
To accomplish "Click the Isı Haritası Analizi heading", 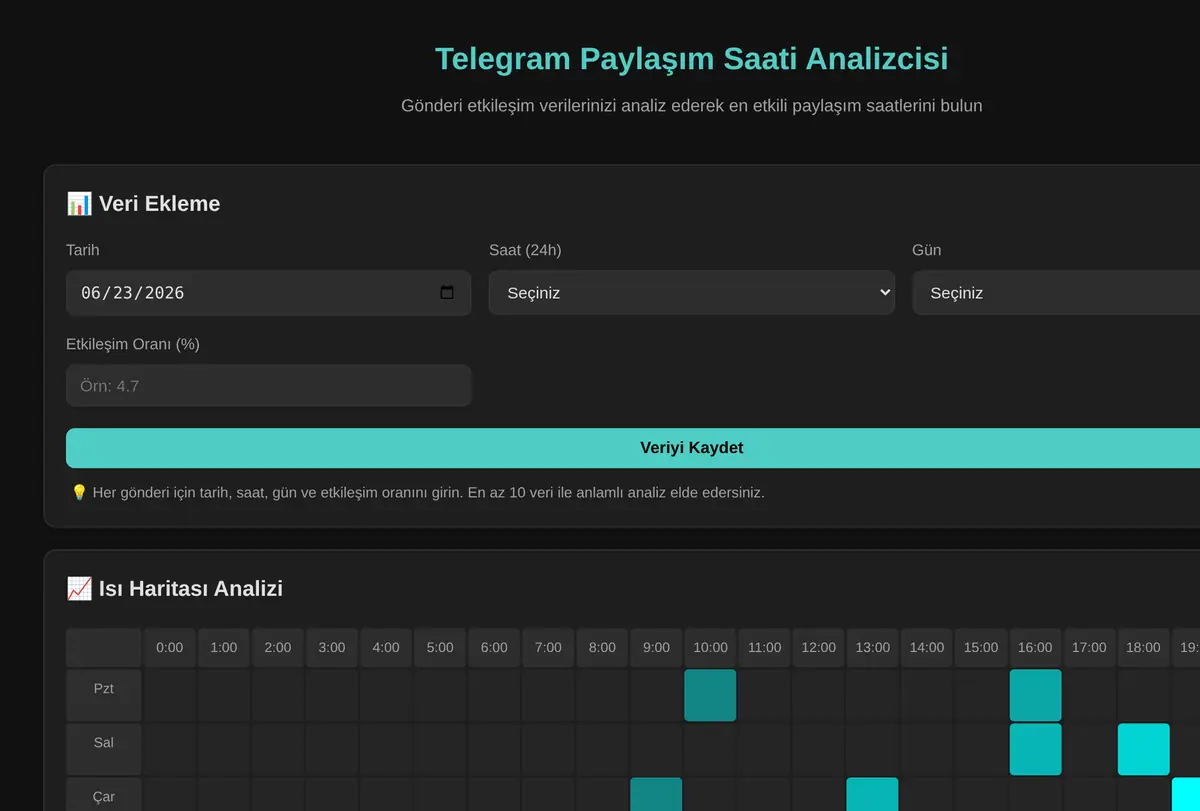I will point(174,589).
